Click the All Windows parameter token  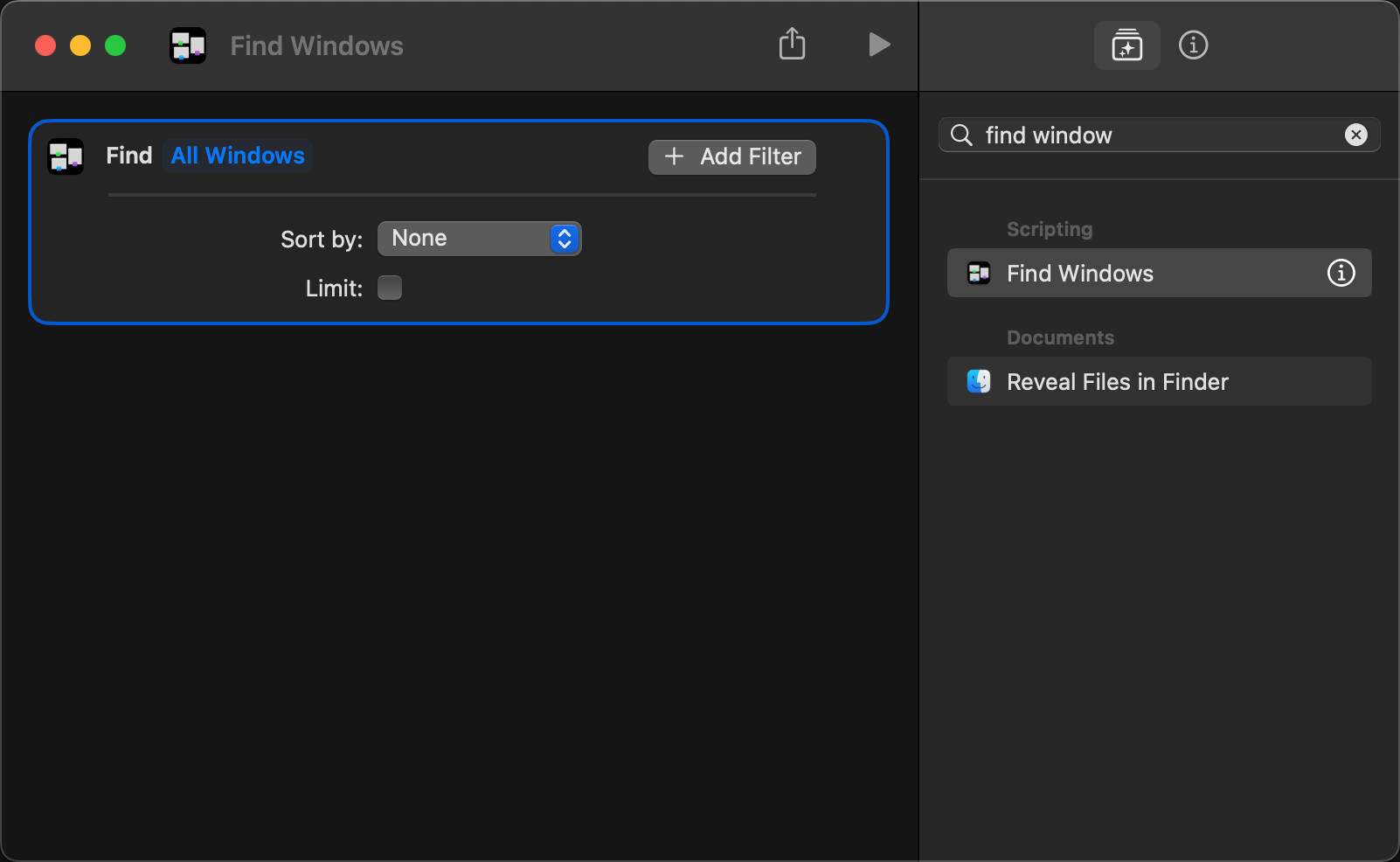238,156
